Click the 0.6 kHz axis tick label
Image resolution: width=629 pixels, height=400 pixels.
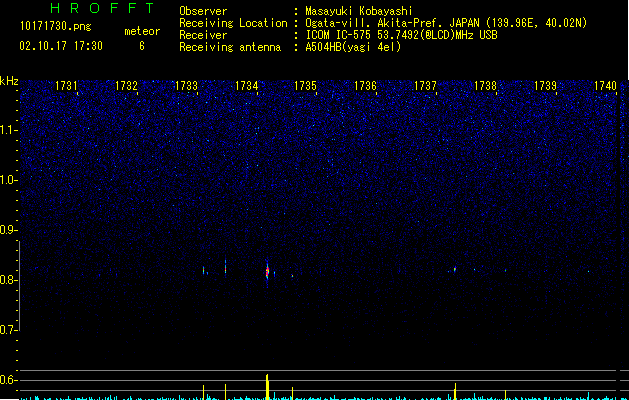point(9,380)
